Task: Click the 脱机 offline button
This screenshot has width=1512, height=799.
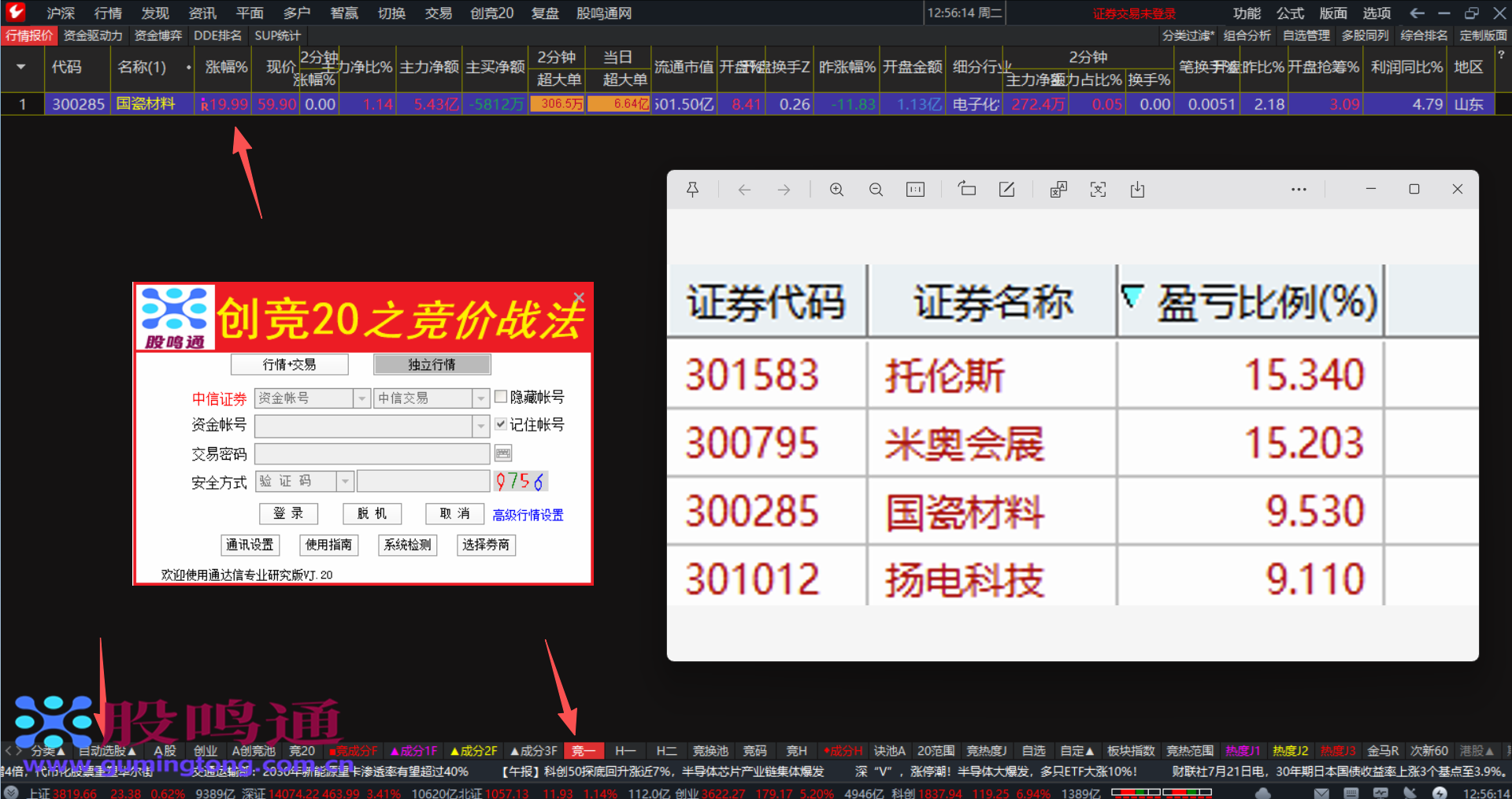Action: (x=372, y=513)
